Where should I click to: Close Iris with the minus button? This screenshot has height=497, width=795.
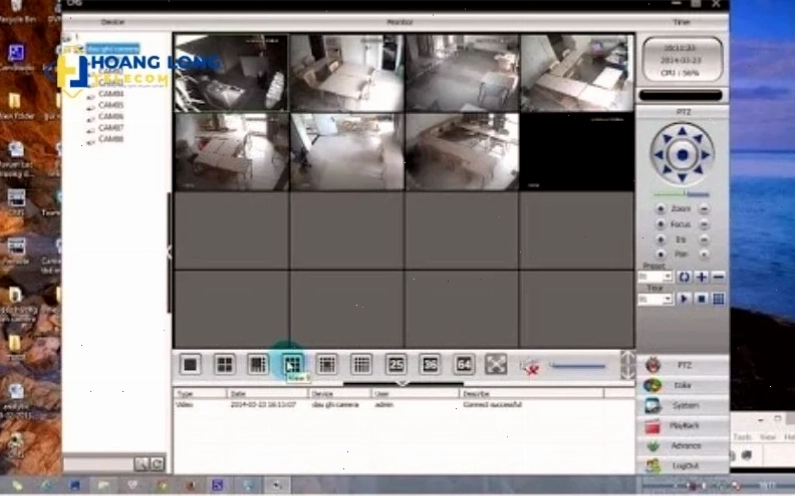point(704,239)
